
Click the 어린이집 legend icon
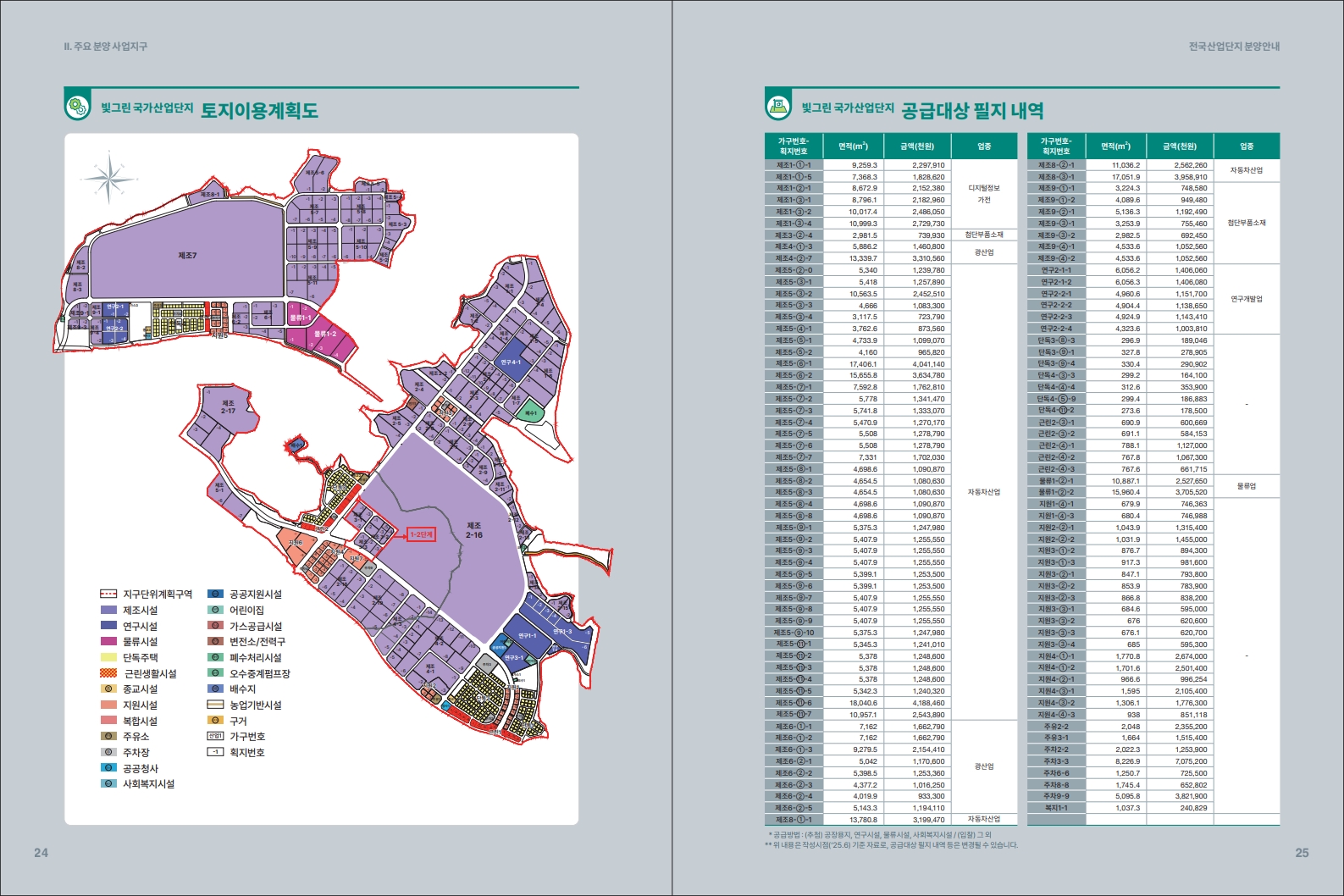pyautogui.click(x=215, y=610)
